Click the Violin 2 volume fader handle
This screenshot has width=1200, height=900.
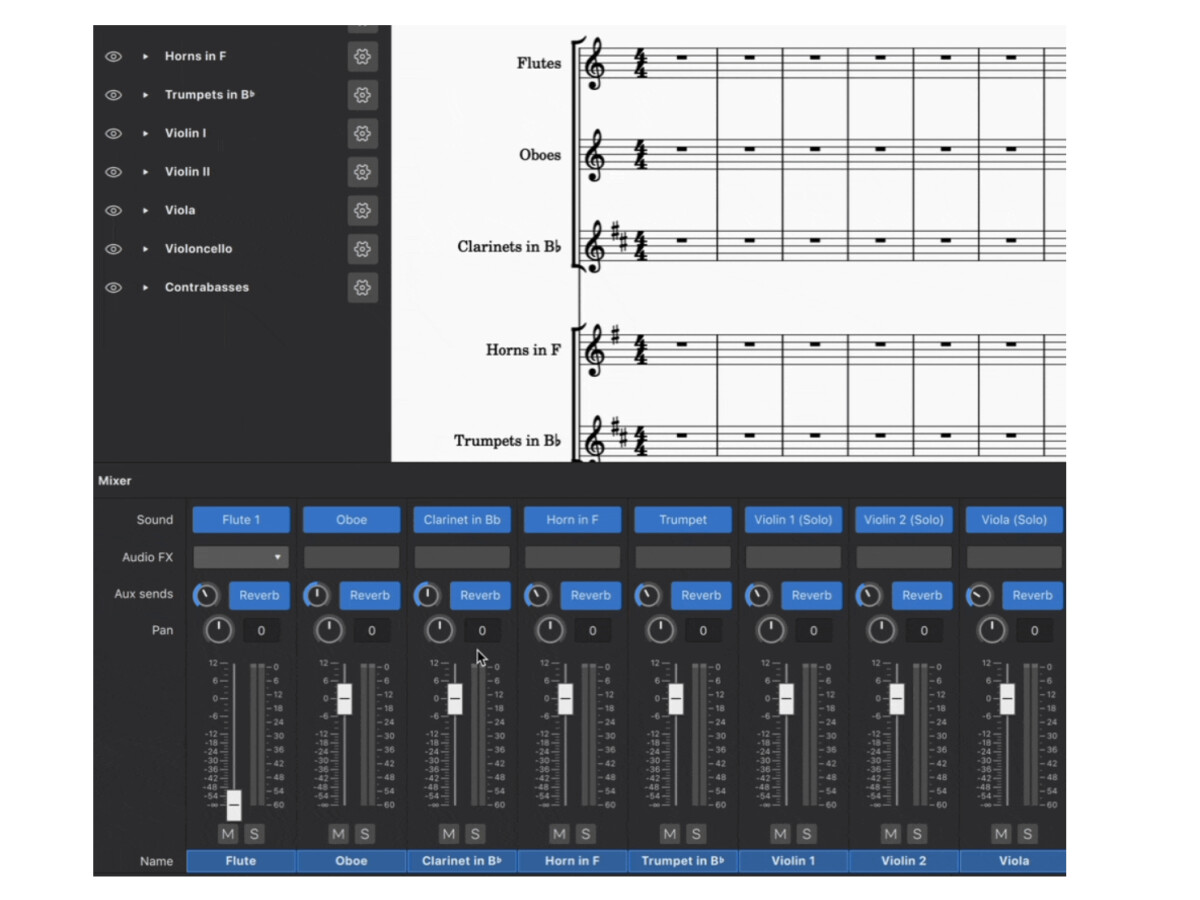coord(896,699)
